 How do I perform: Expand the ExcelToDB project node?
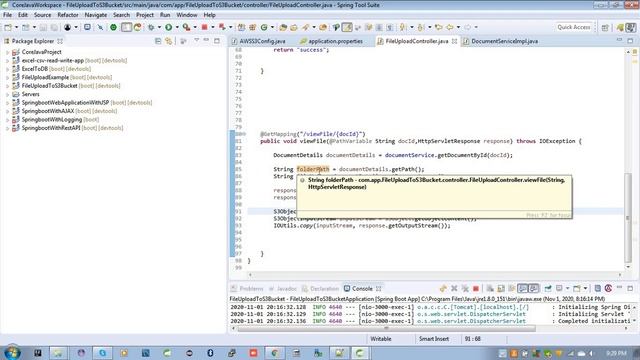point(7,69)
